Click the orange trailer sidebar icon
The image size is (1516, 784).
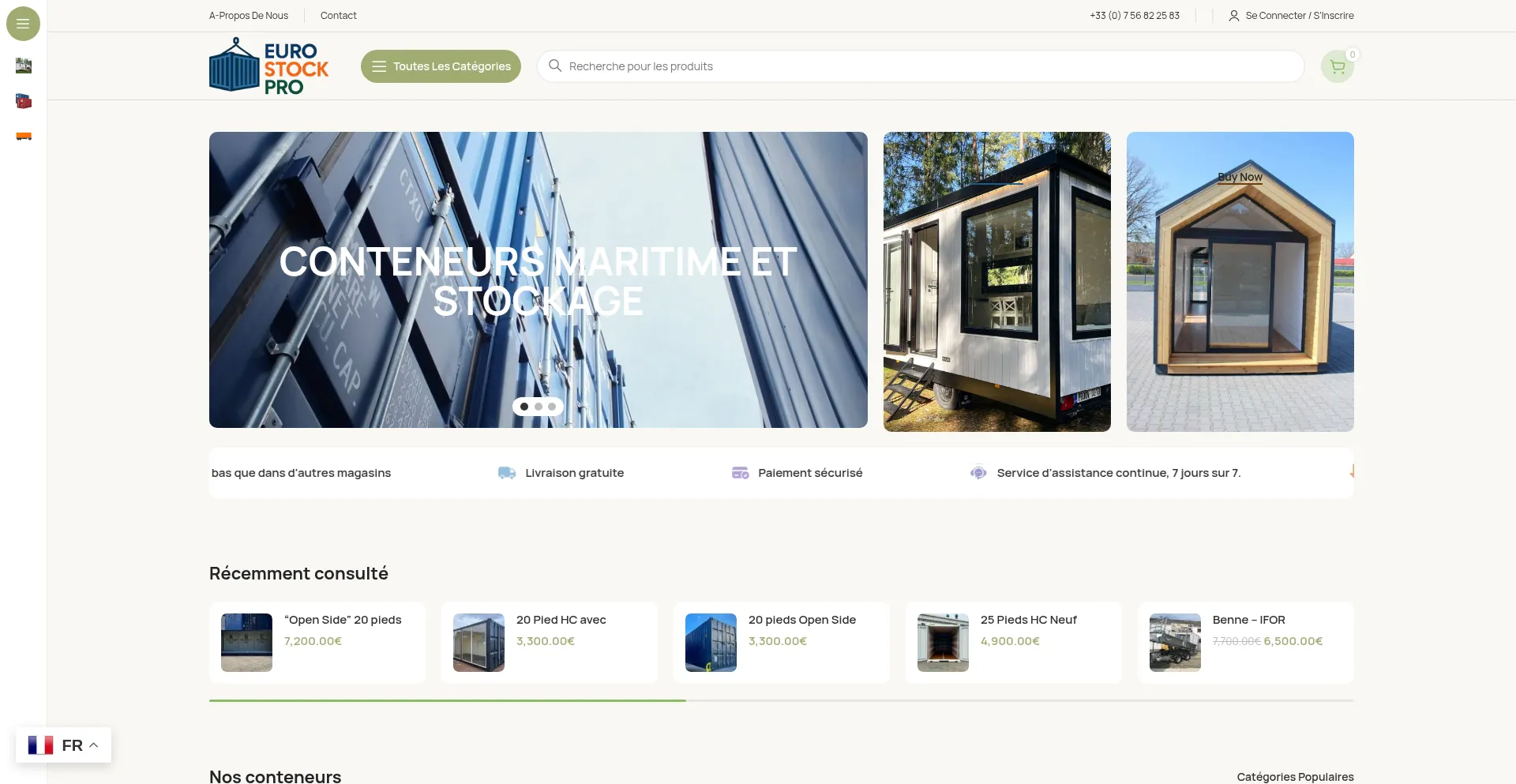24,137
